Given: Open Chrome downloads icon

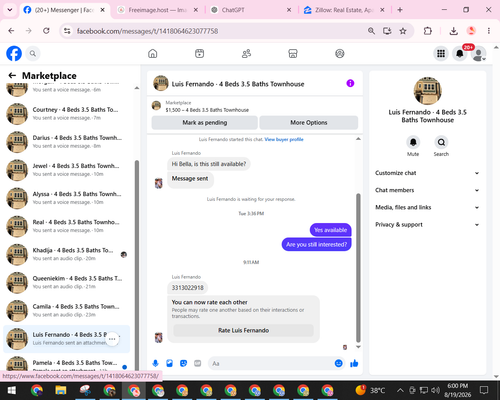Looking at the screenshot, I should click(453, 31).
